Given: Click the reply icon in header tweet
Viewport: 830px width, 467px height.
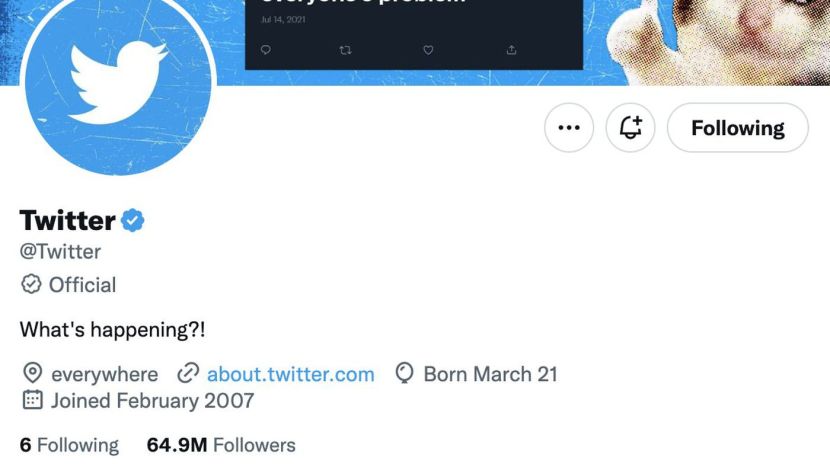Looking at the screenshot, I should pyautogui.click(x=266, y=50).
